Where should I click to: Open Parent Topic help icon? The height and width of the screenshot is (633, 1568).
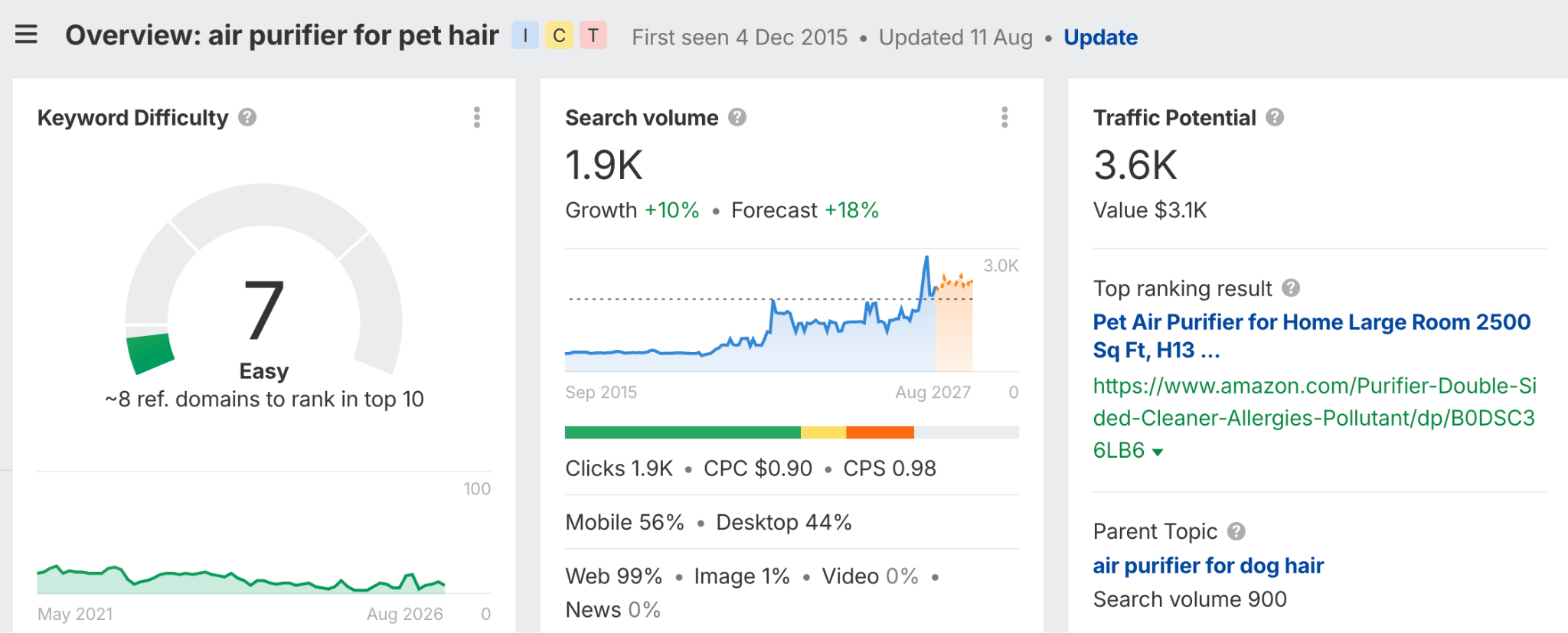click(1236, 531)
